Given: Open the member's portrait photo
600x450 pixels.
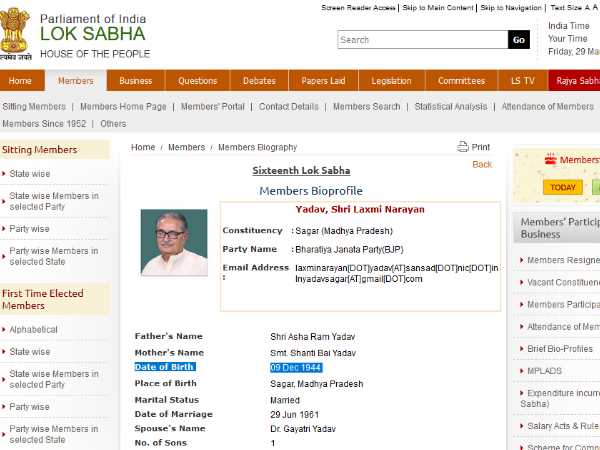Looking at the screenshot, I should tap(174, 242).
